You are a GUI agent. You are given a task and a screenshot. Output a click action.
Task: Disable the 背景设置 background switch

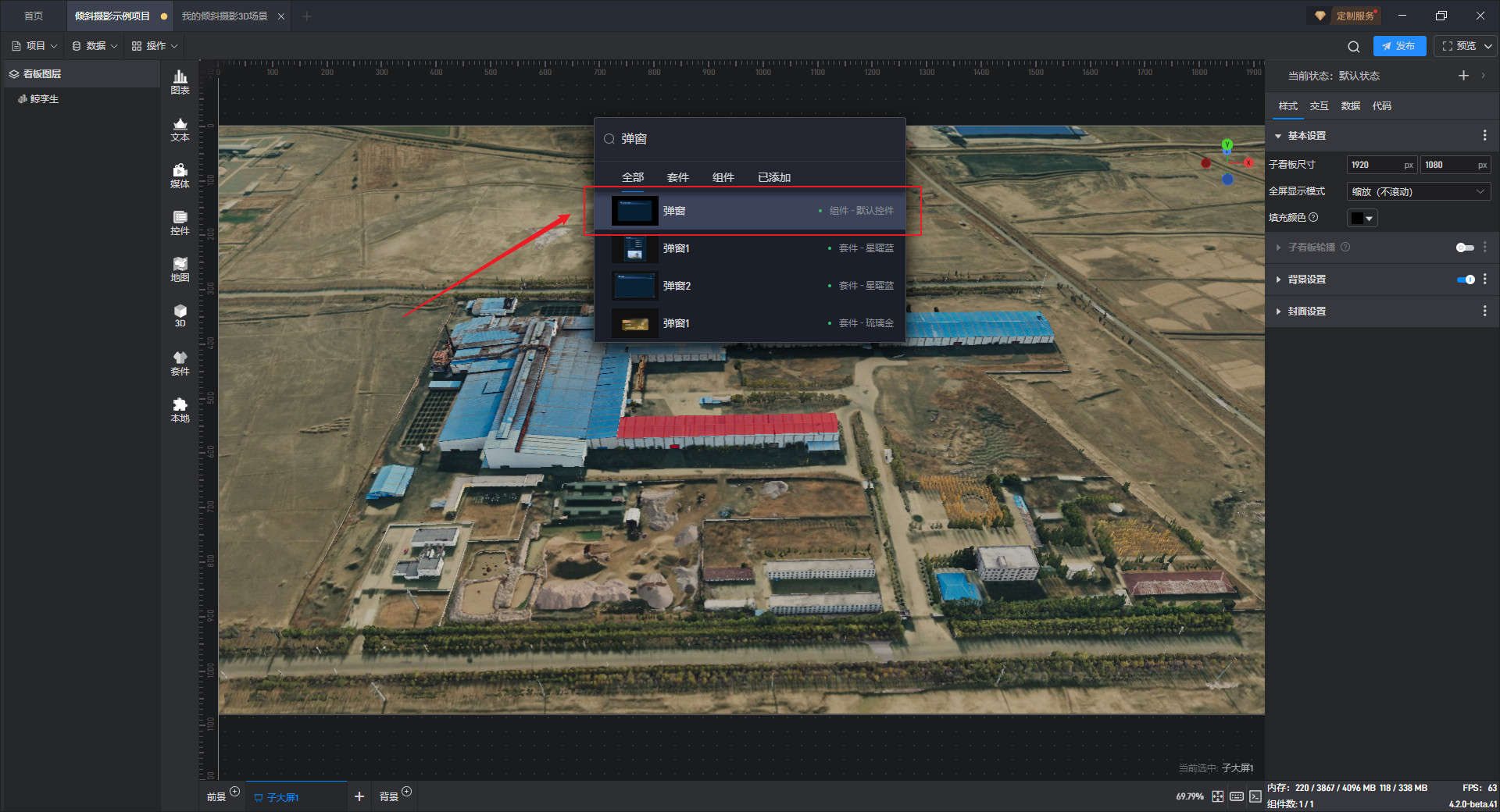pos(1465,280)
